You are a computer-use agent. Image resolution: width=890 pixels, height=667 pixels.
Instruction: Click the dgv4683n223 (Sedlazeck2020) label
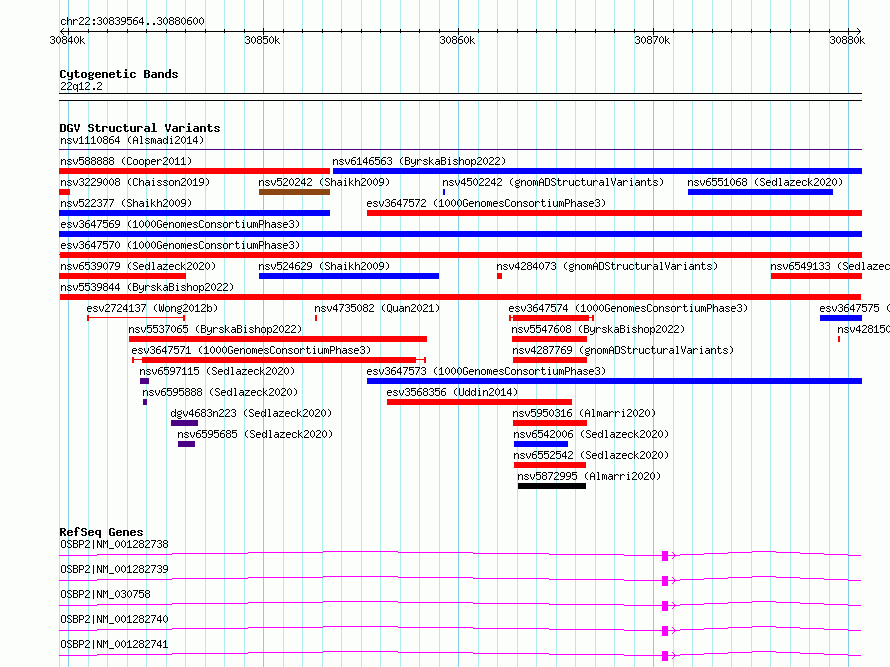click(251, 413)
